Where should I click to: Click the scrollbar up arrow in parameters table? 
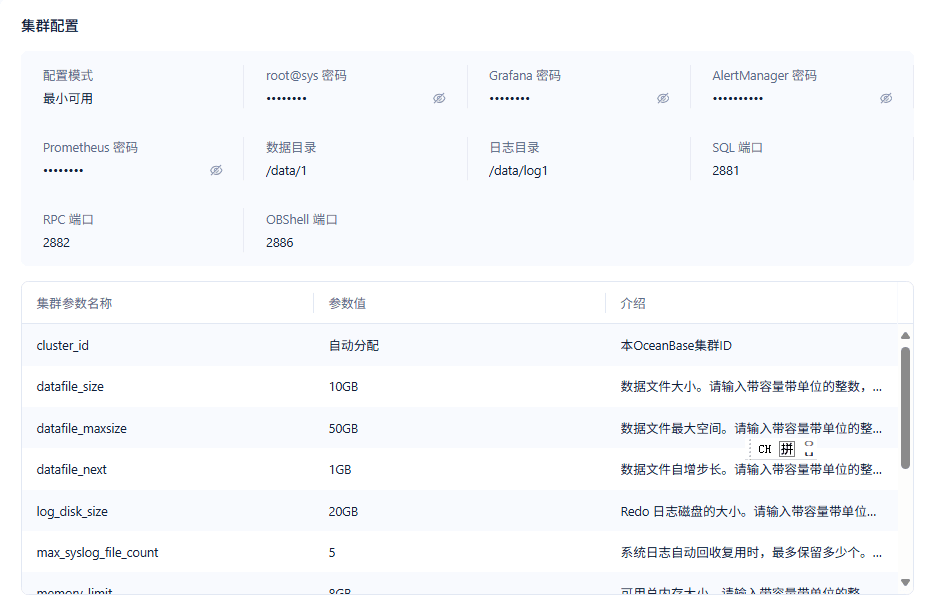tap(906, 336)
